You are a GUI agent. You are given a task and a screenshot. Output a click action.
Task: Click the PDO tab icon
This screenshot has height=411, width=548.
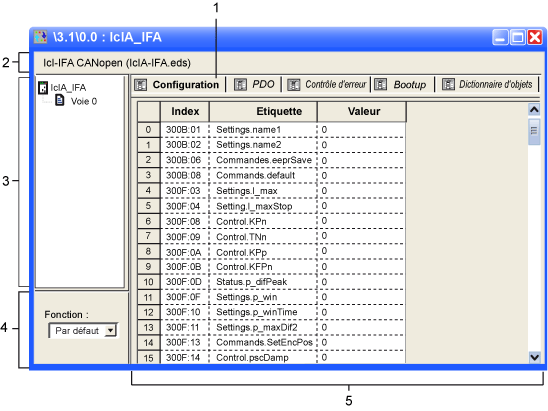pos(240,85)
